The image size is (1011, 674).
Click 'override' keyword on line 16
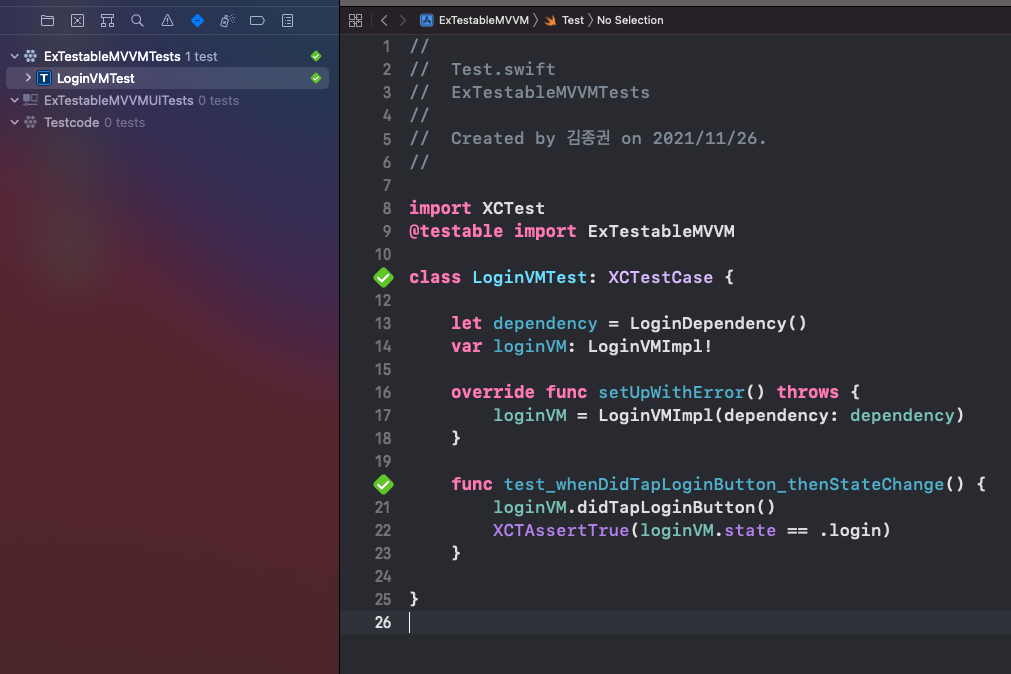[x=493, y=392]
